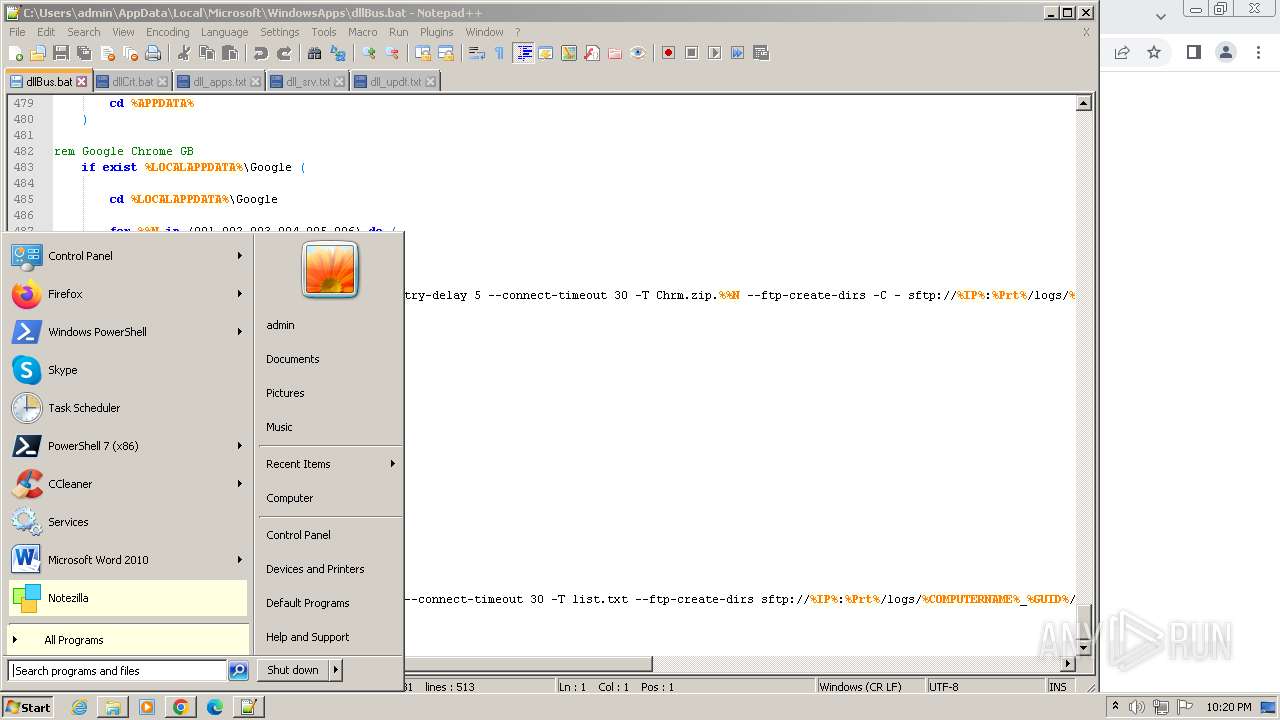1280x720 pixels.
Task: Copy selection using toolbar copy icon
Action: point(207,53)
